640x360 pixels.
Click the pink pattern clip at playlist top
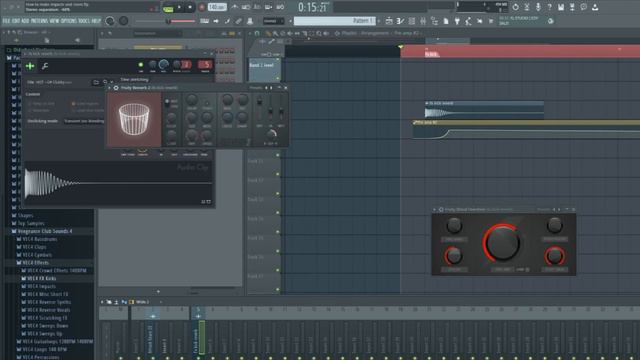click(x=520, y=51)
